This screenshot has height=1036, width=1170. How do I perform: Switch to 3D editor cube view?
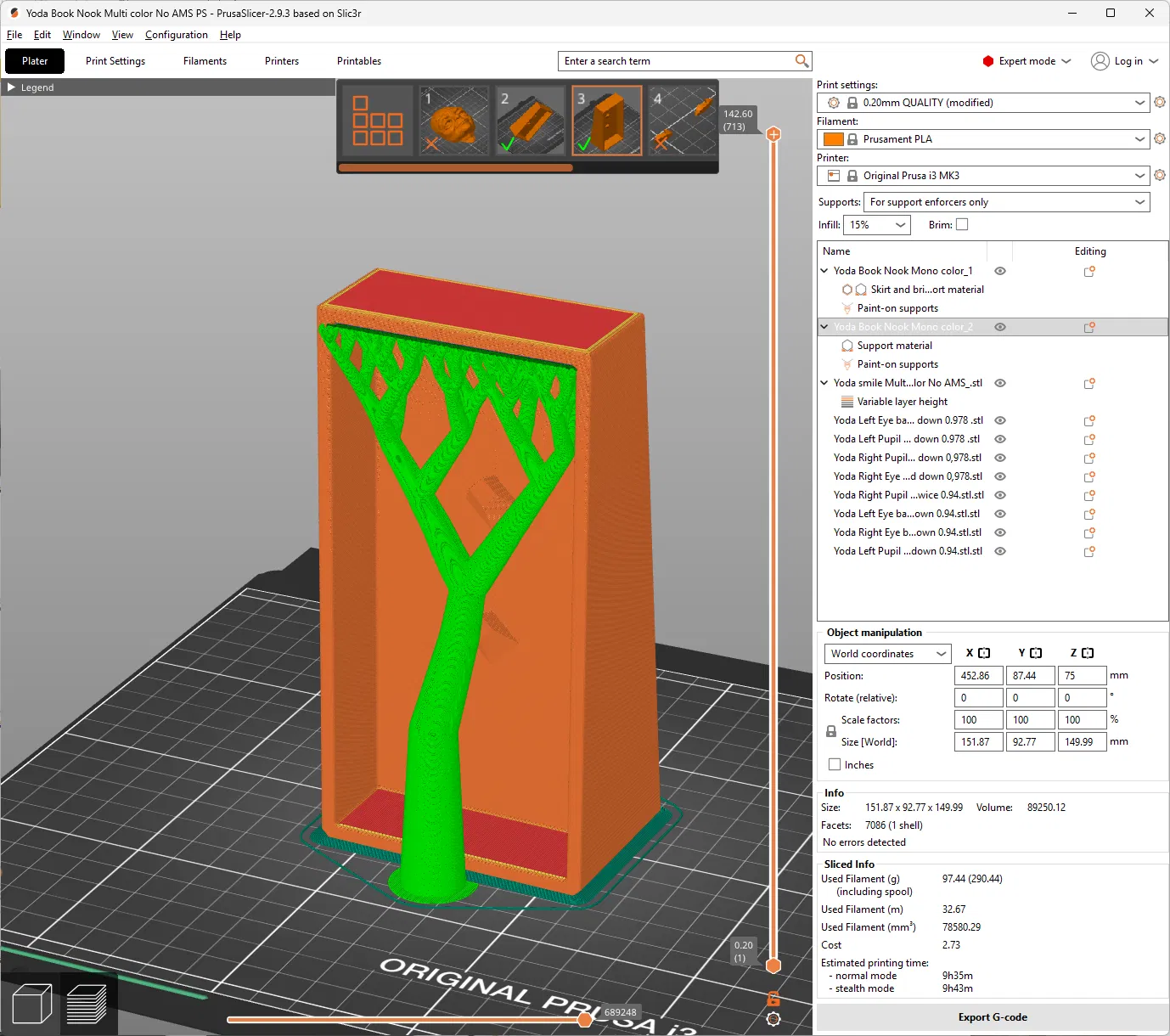click(32, 1003)
